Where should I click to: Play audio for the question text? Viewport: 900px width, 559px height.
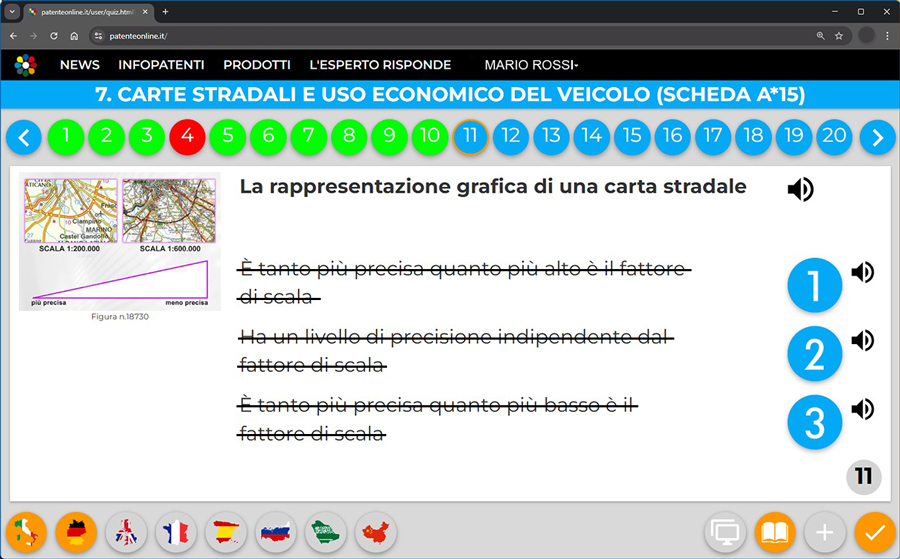click(800, 189)
